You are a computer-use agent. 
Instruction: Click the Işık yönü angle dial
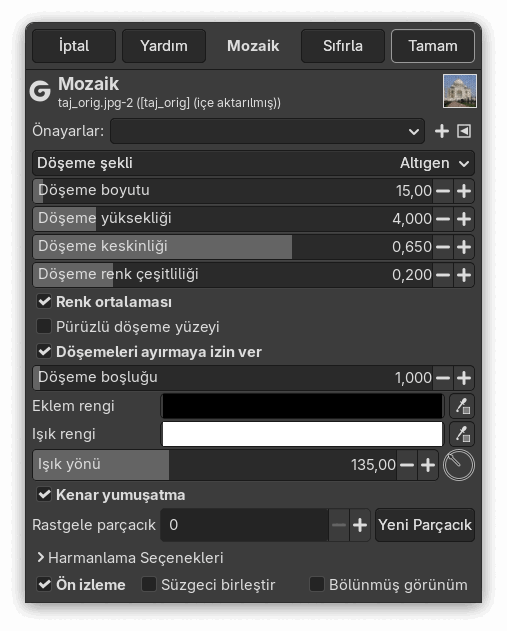click(459, 465)
